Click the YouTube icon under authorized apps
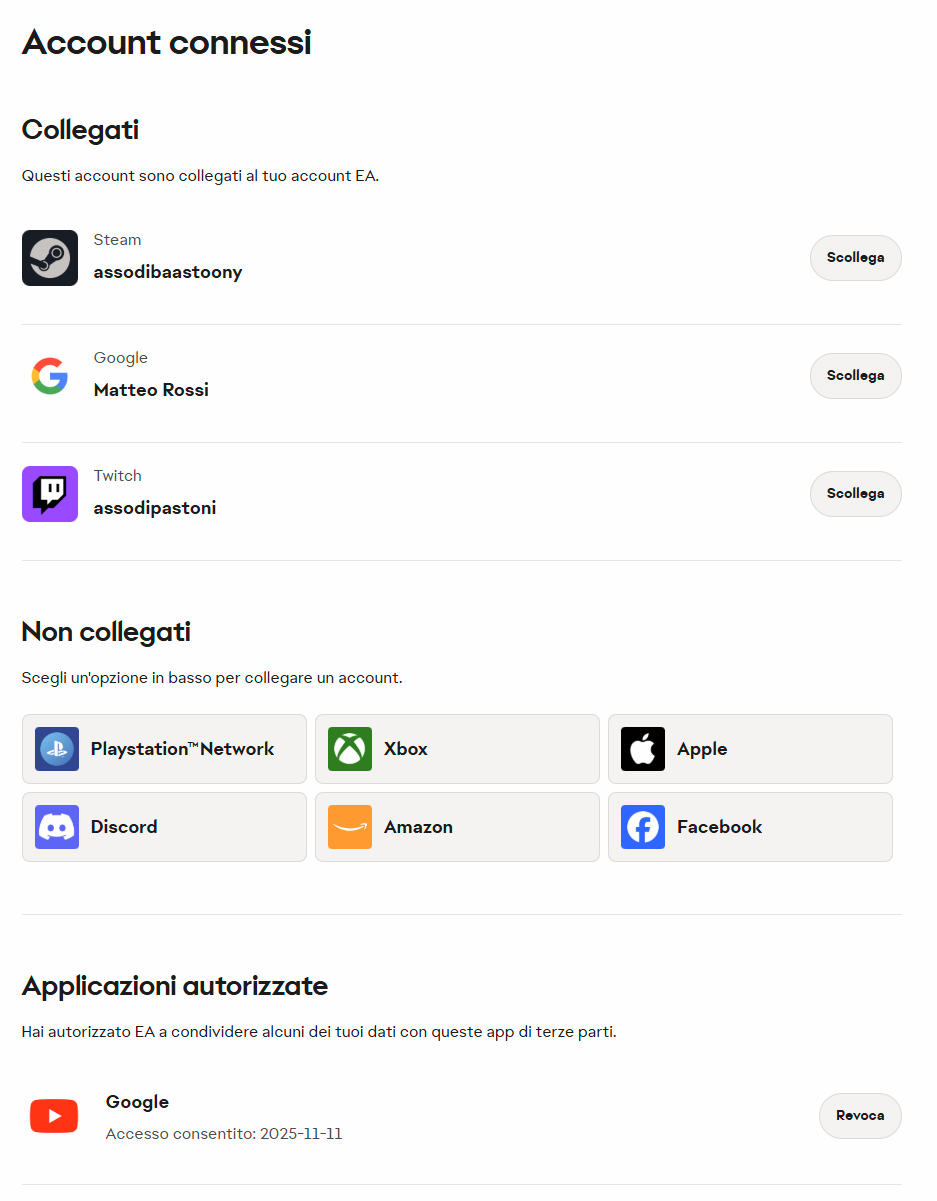The image size is (937, 1201). 54,1116
